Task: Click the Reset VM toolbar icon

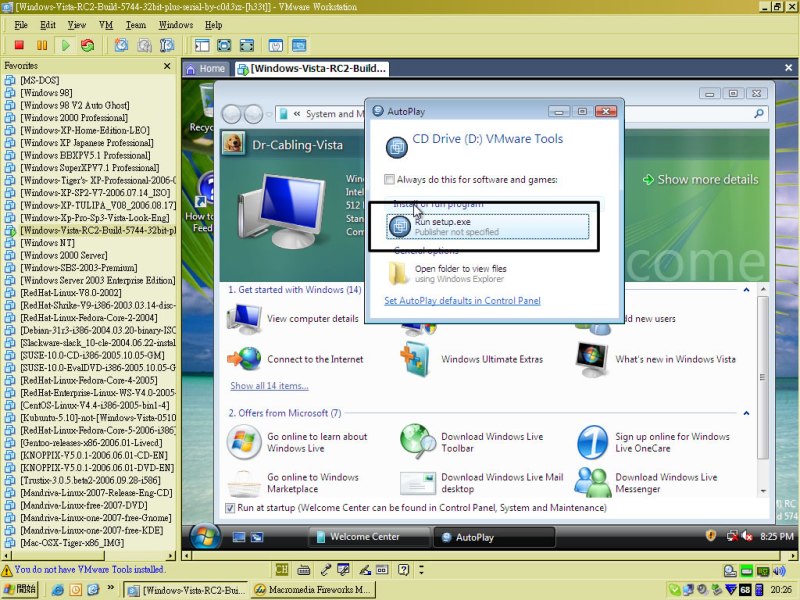Action: pyautogui.click(x=88, y=45)
